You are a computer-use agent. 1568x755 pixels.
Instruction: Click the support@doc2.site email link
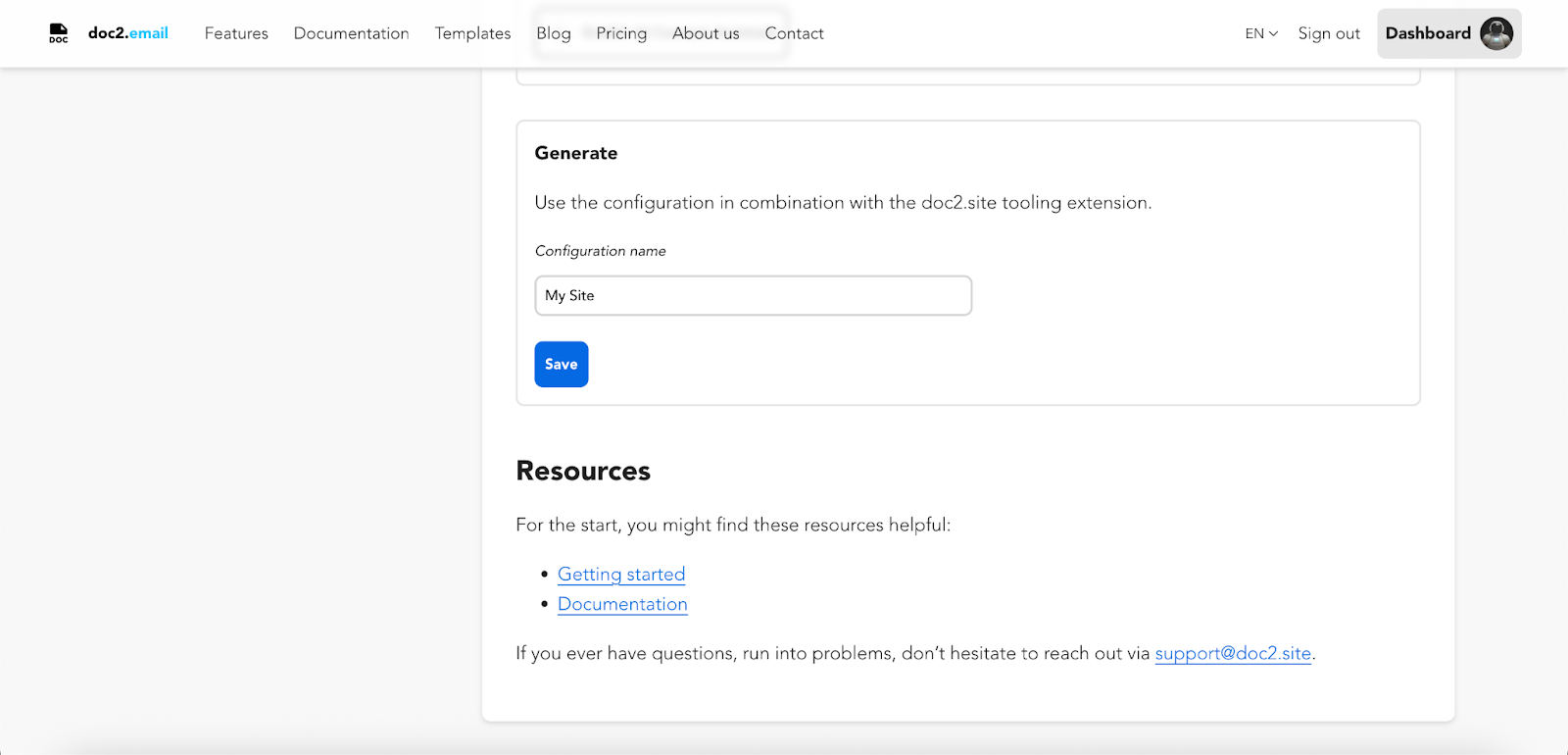tap(1232, 653)
